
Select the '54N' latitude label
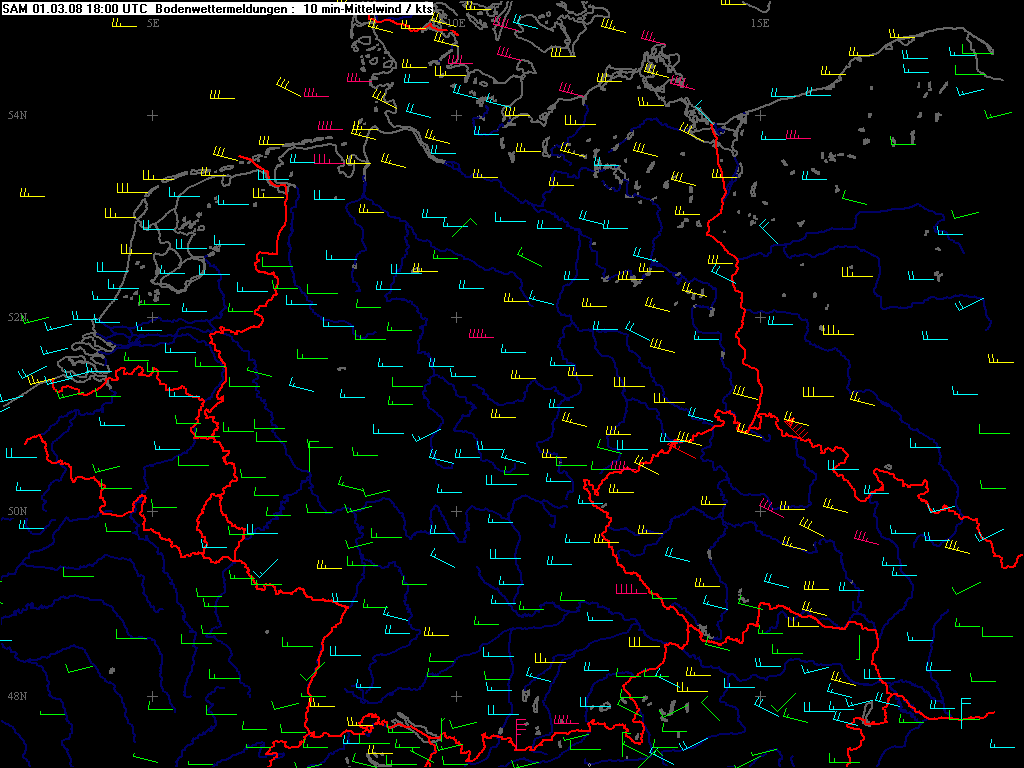point(17,116)
